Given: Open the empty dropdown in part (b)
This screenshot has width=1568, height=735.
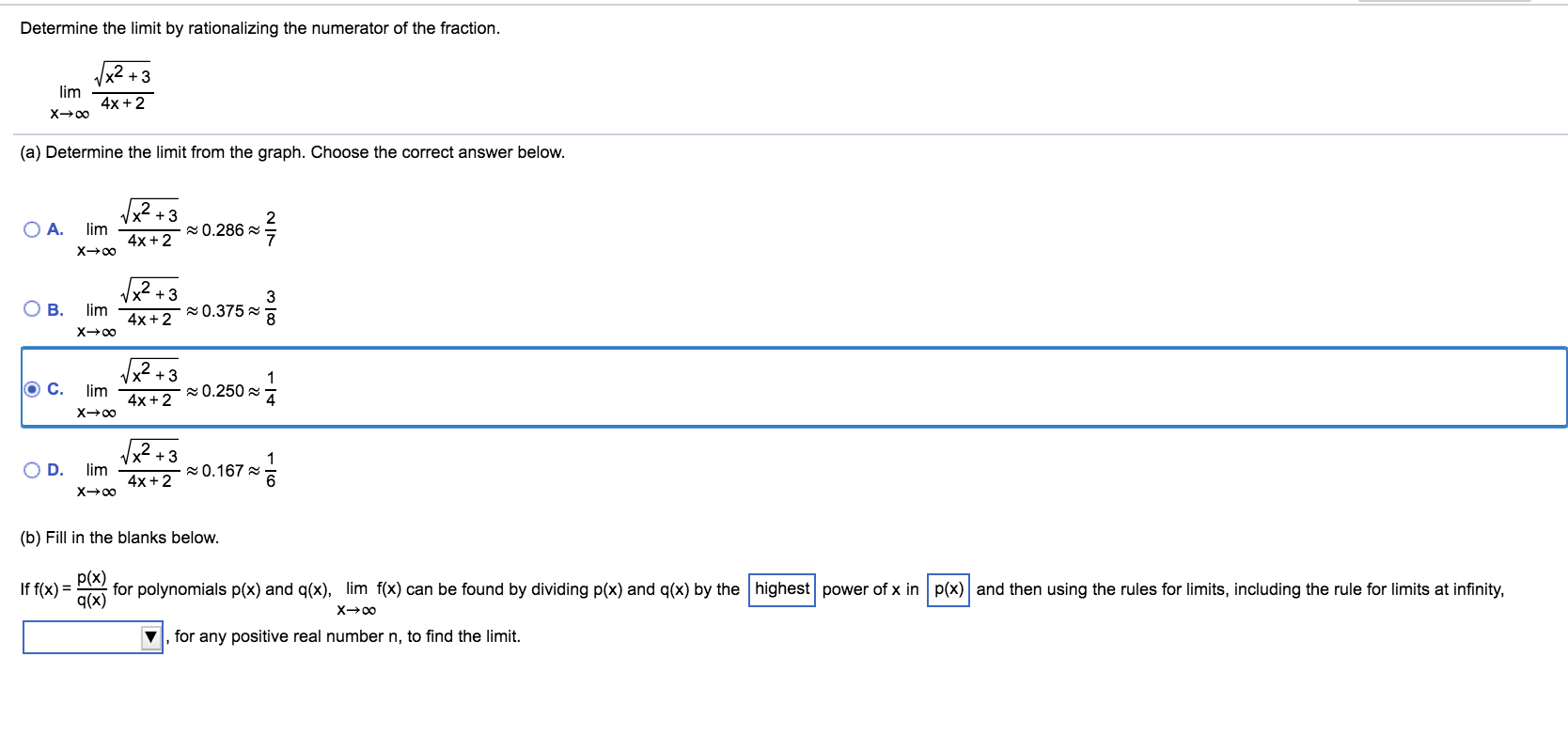Looking at the screenshot, I should coord(92,636).
